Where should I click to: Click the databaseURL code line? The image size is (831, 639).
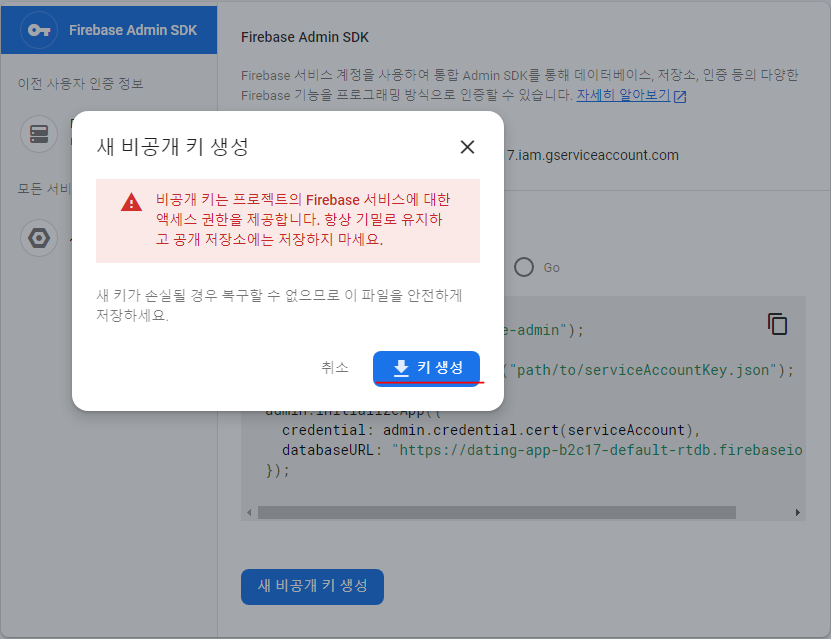(542, 450)
